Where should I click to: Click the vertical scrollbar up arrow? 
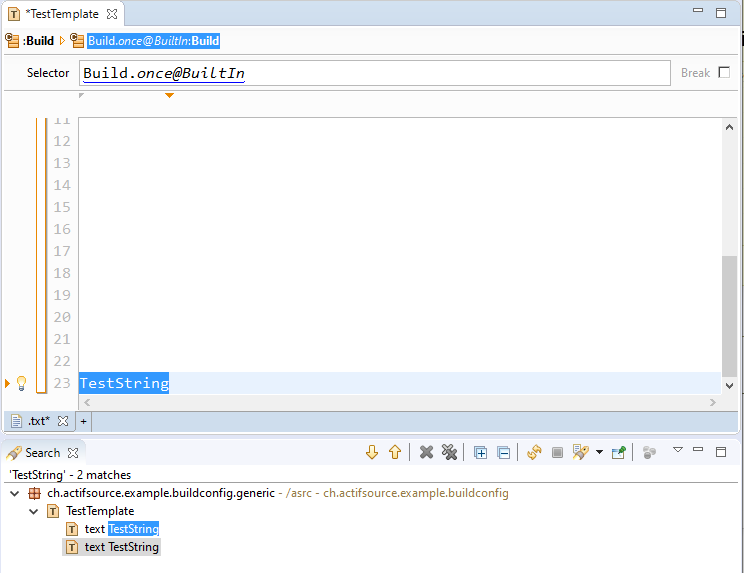[x=729, y=127]
